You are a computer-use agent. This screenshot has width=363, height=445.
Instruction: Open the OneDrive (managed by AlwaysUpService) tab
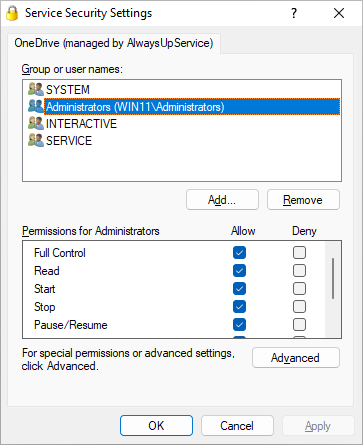114,43
